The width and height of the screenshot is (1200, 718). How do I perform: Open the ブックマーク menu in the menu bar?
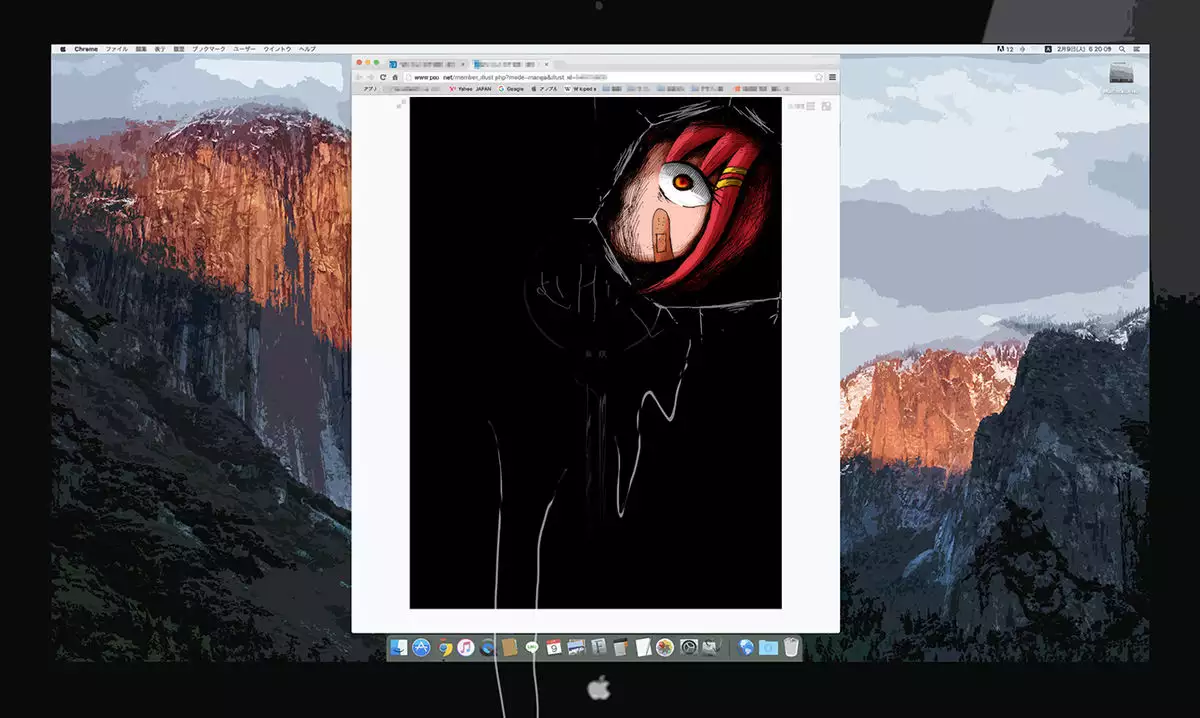tap(208, 49)
